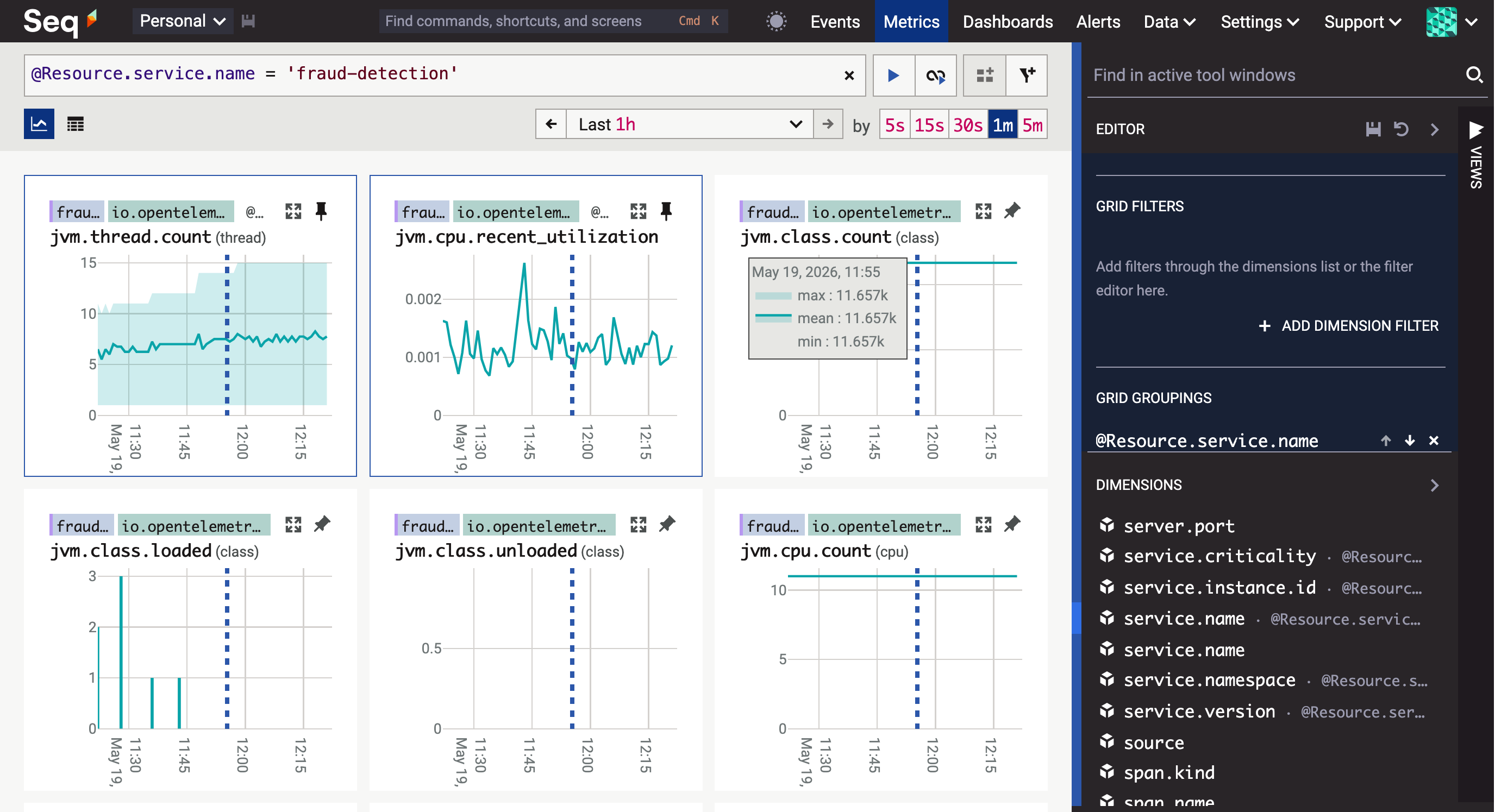Pin the jvm.class.loaded chart
1495x812 pixels.
[322, 525]
